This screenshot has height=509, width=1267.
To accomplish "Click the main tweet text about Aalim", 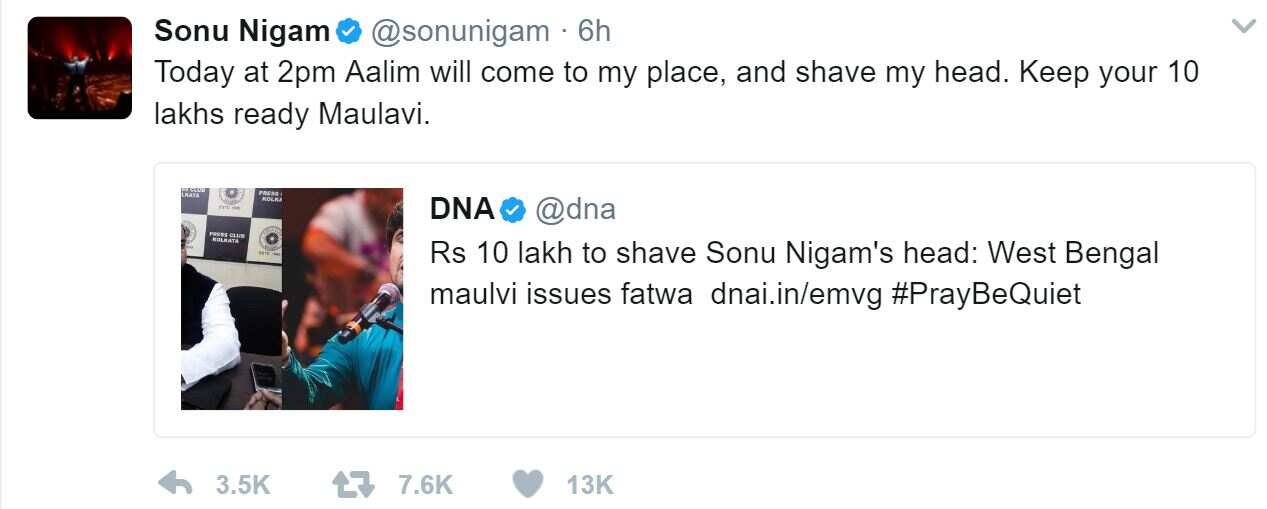I will point(676,73).
